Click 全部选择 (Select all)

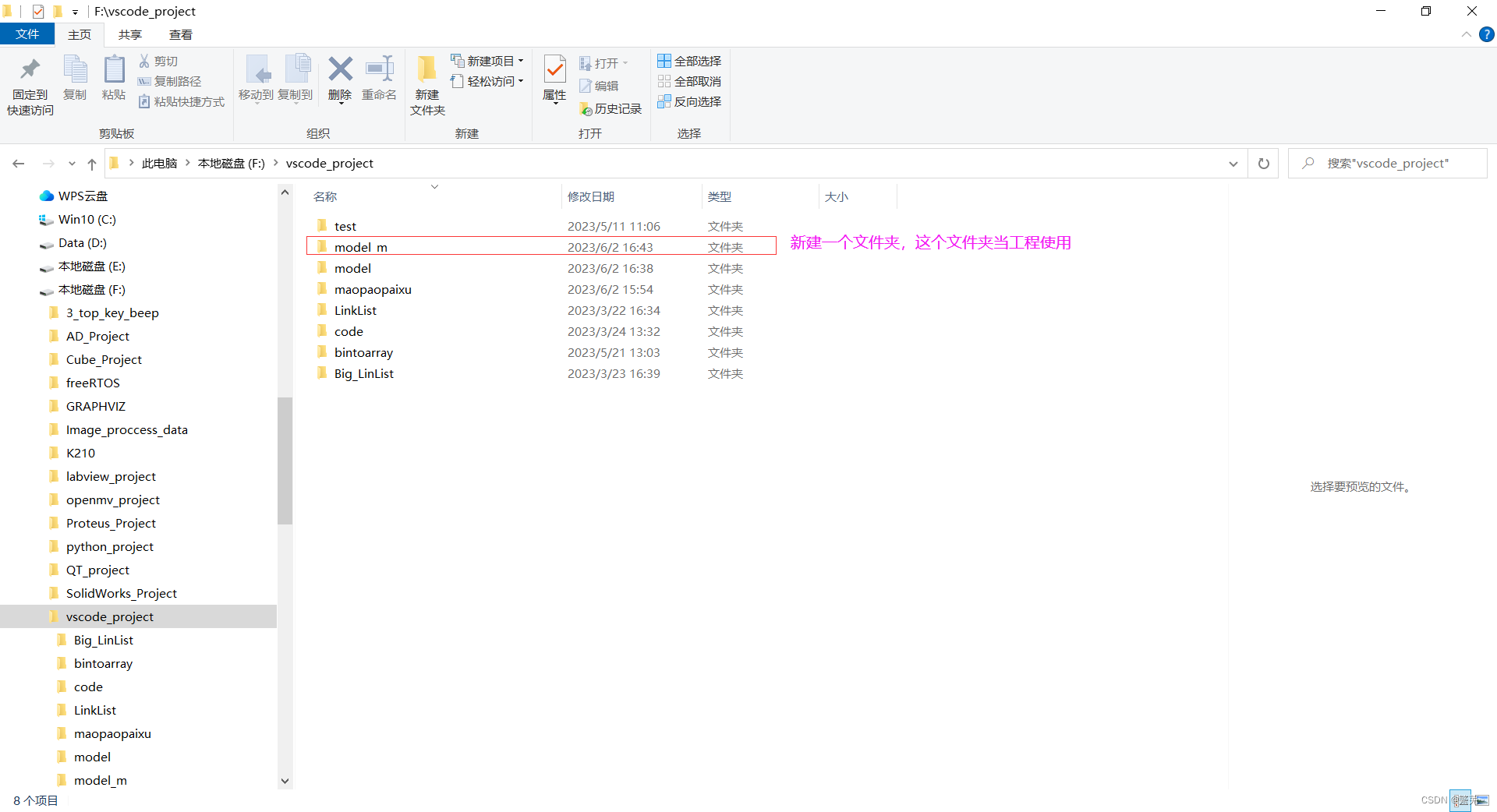tap(689, 61)
